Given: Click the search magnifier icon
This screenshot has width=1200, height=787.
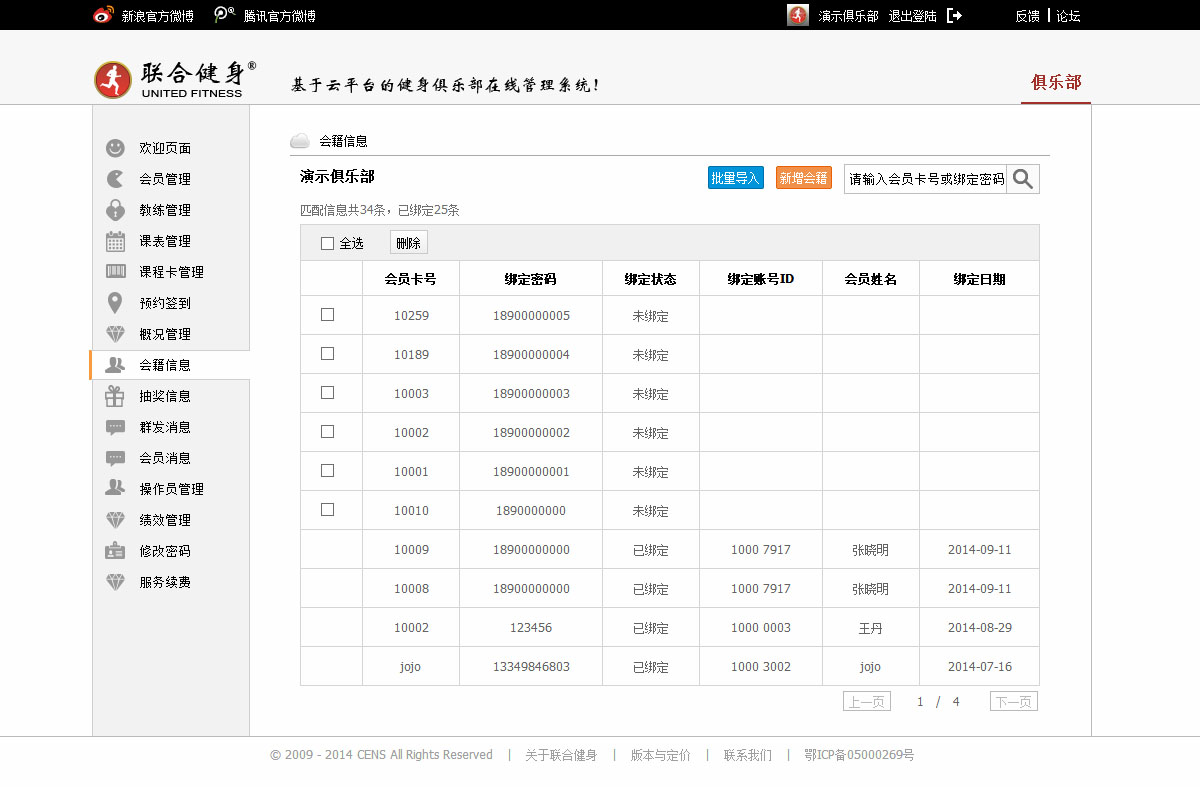Looking at the screenshot, I should tap(1022, 179).
